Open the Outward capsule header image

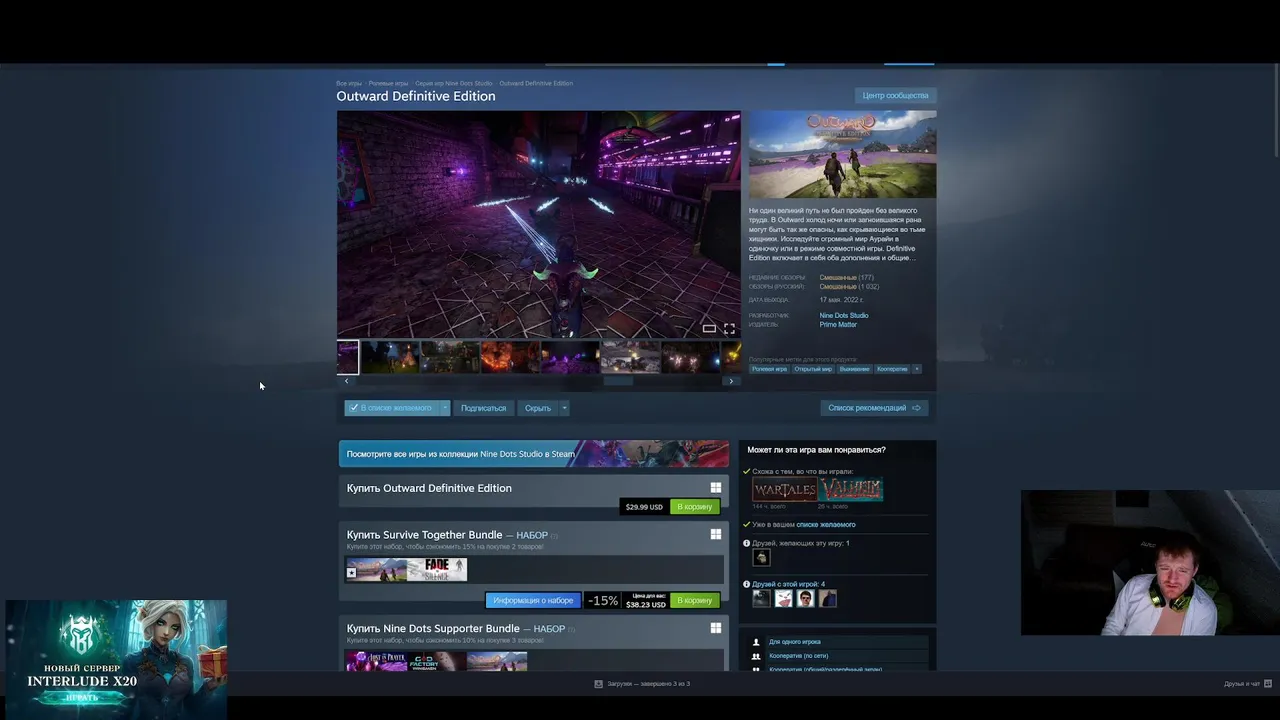[x=842, y=154]
